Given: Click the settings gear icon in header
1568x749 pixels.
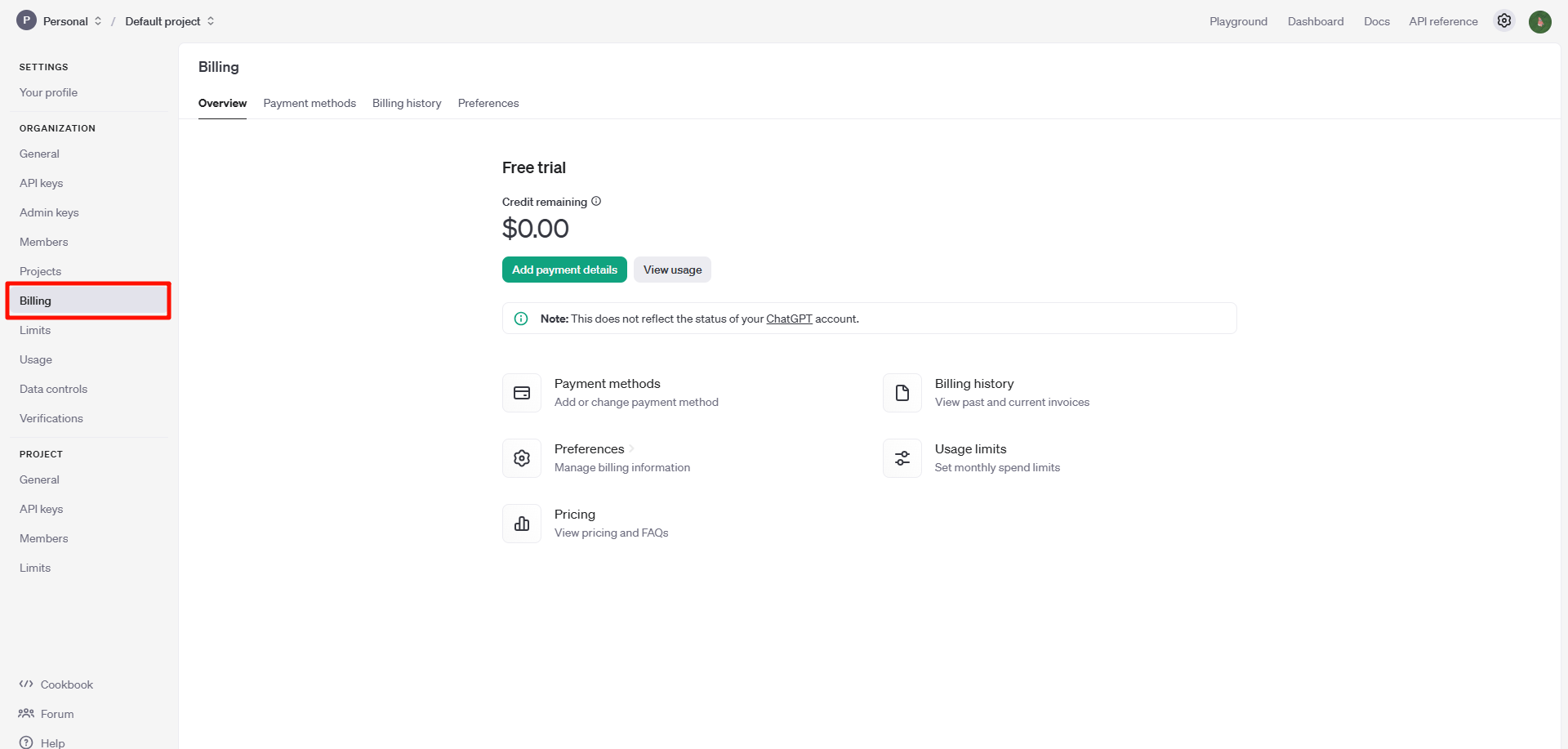Looking at the screenshot, I should coord(1503,21).
